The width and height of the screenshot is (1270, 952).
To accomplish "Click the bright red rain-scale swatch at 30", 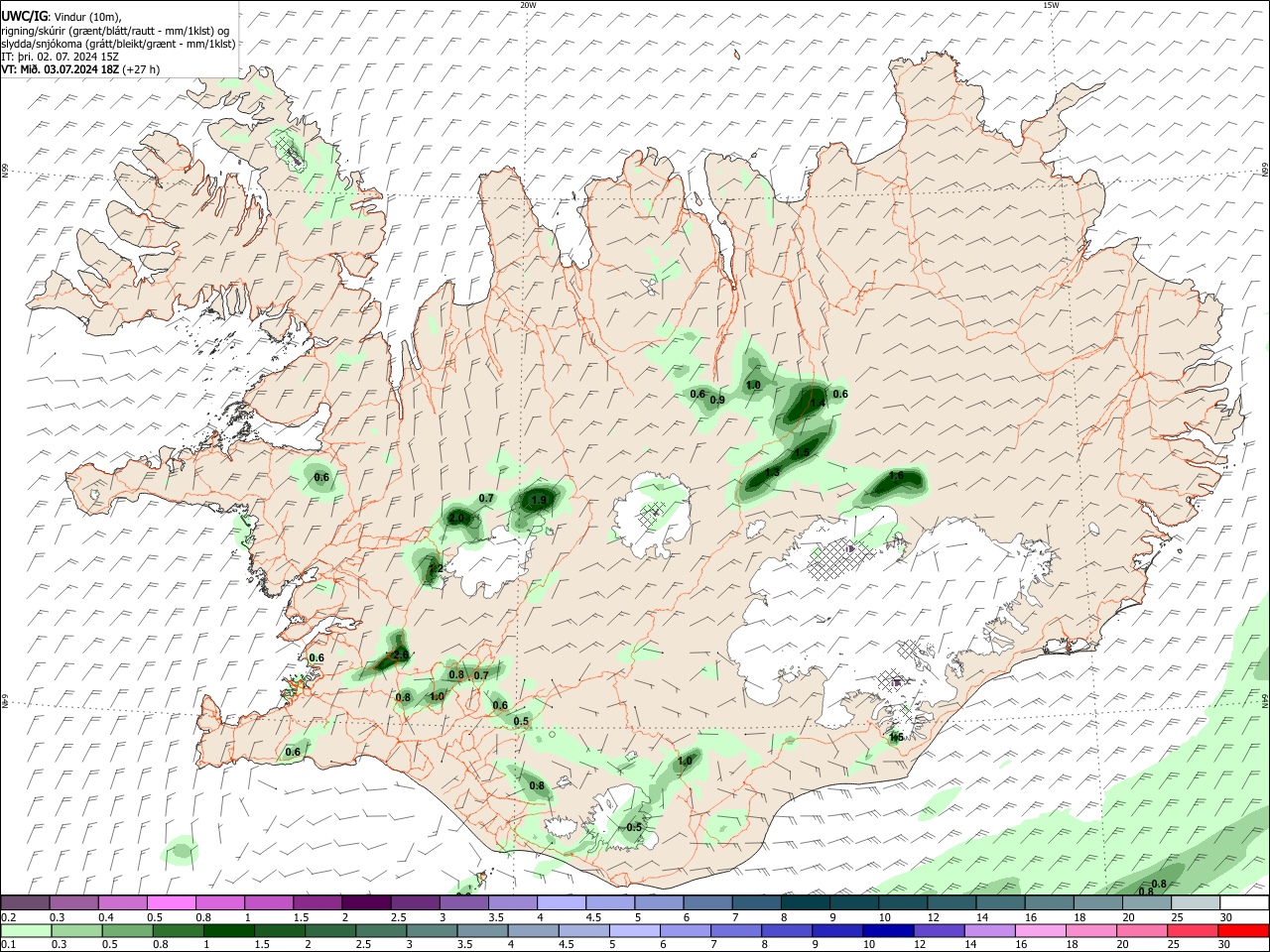I will 1244,930.
